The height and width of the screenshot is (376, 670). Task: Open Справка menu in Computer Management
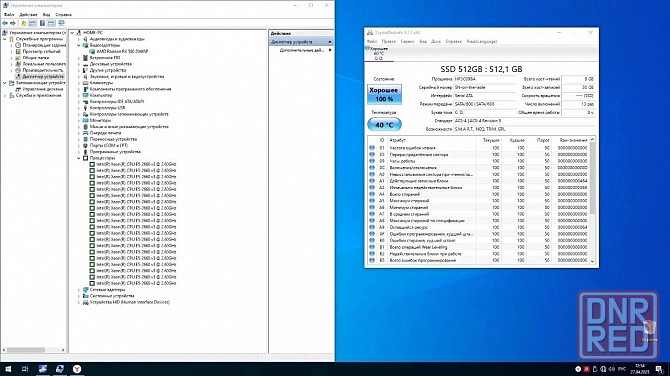(64, 15)
